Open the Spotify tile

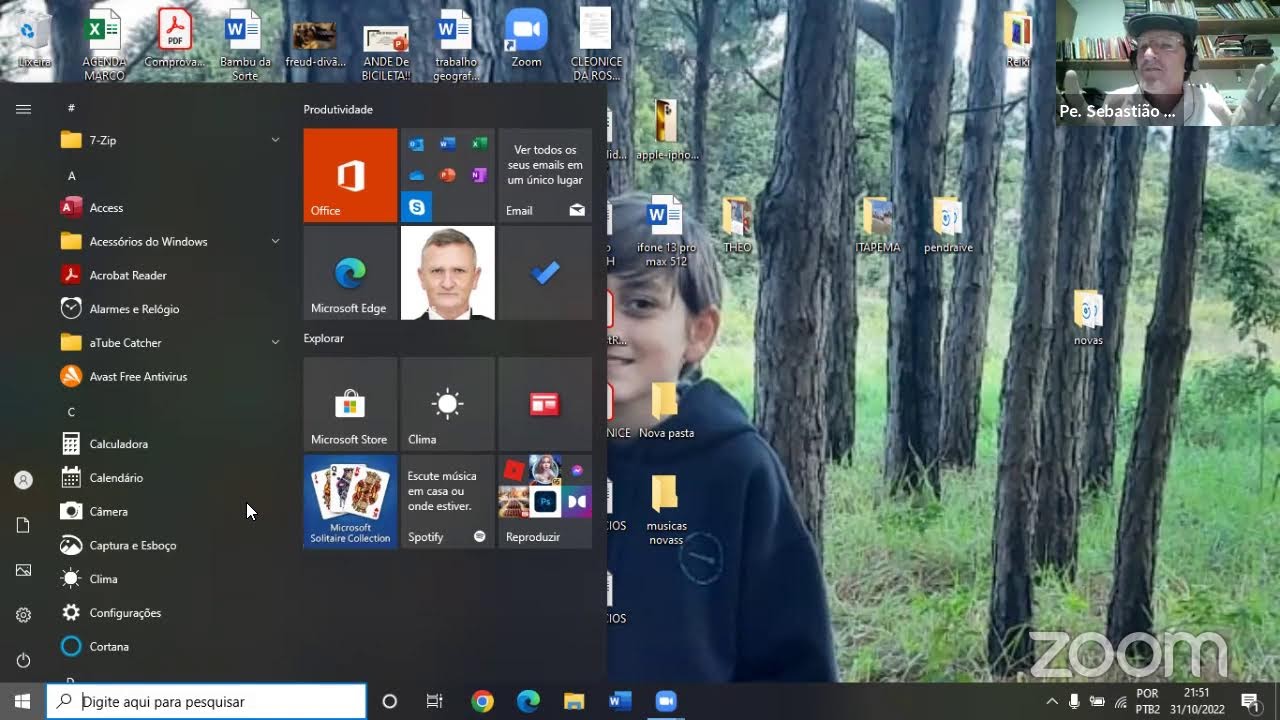(447, 502)
